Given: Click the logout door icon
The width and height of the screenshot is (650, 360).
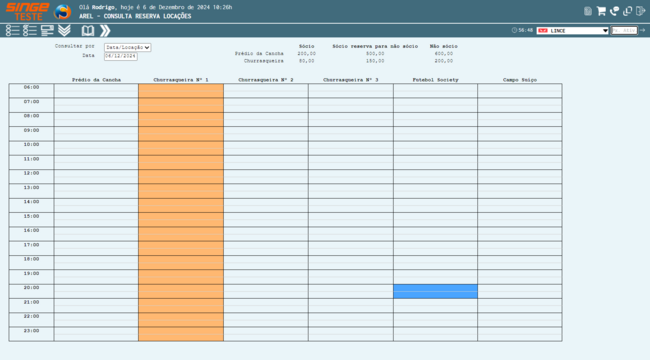Looking at the screenshot, I should (640, 11).
